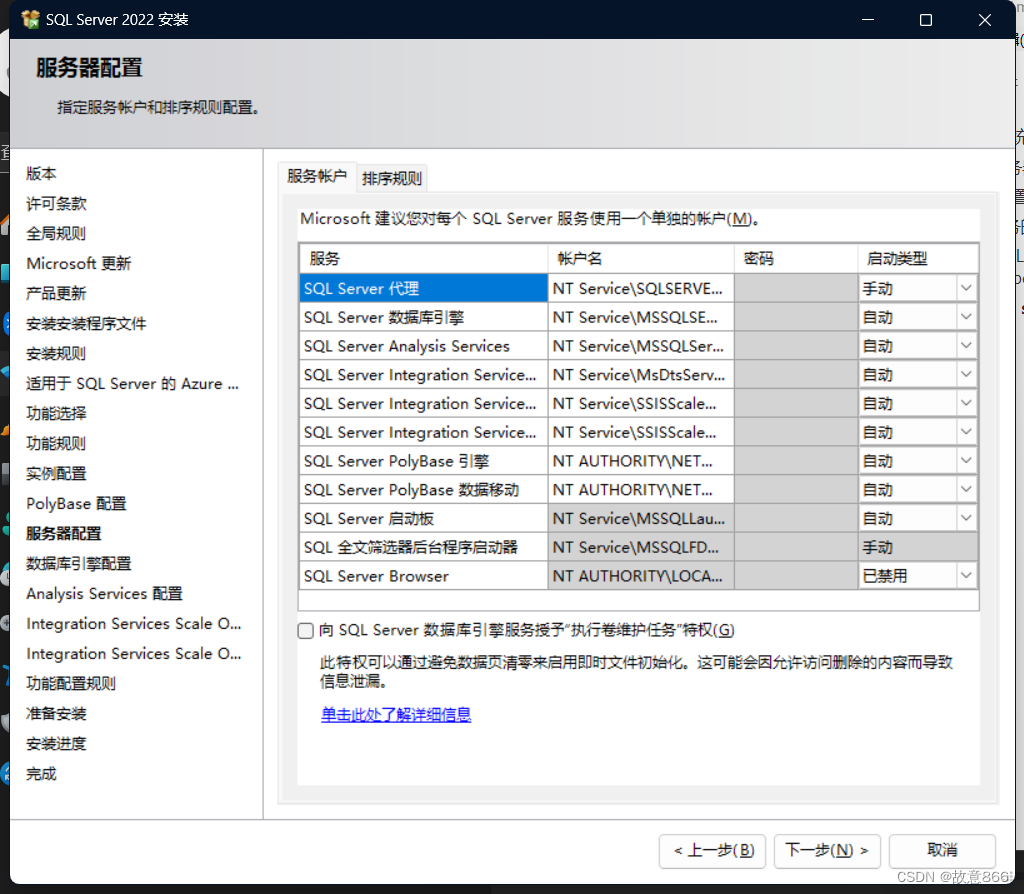Open startup type dropdown for SQL Server 数据库引擎

(966, 316)
